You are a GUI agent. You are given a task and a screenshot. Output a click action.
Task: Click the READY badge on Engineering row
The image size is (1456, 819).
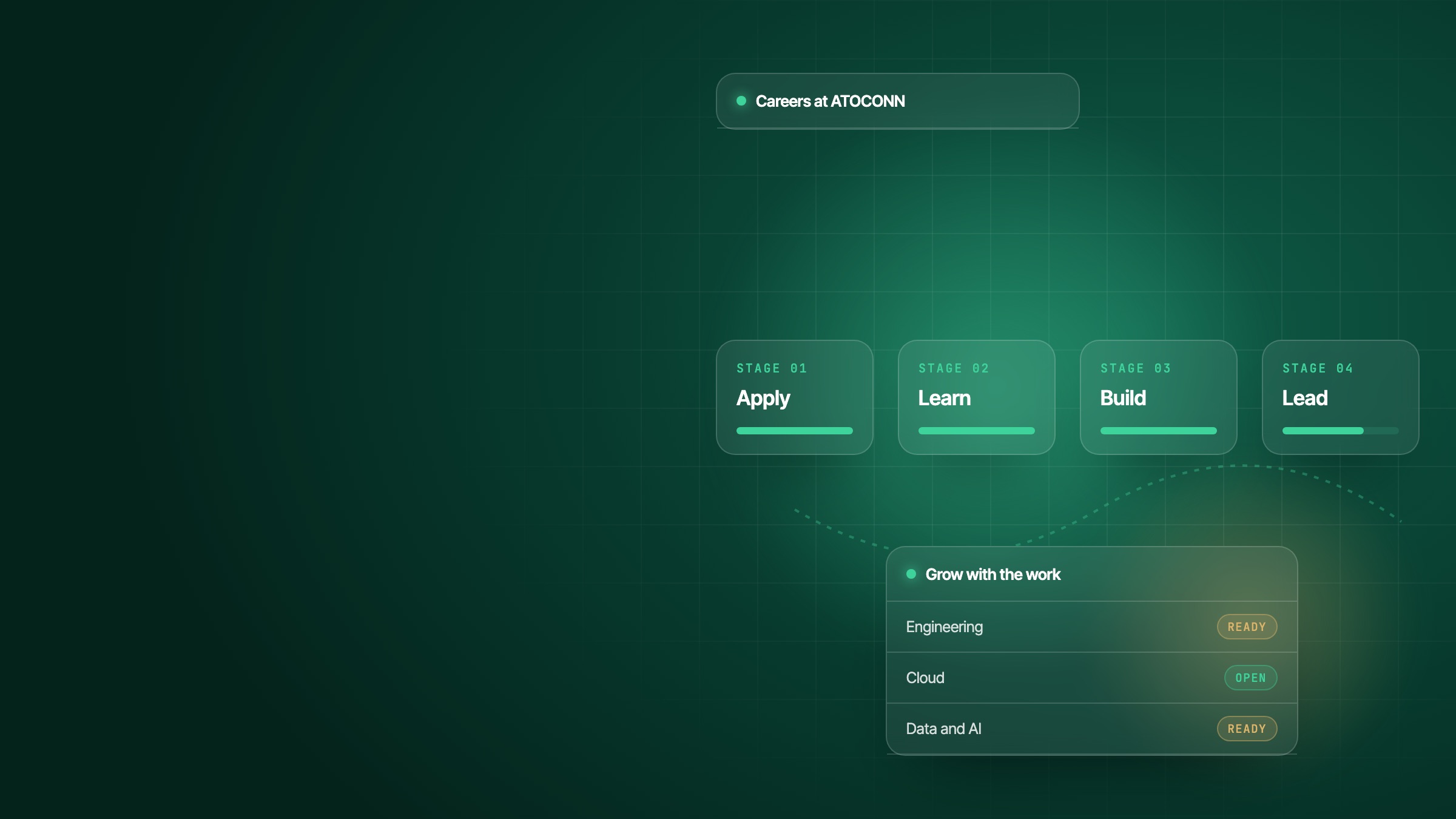1247,627
